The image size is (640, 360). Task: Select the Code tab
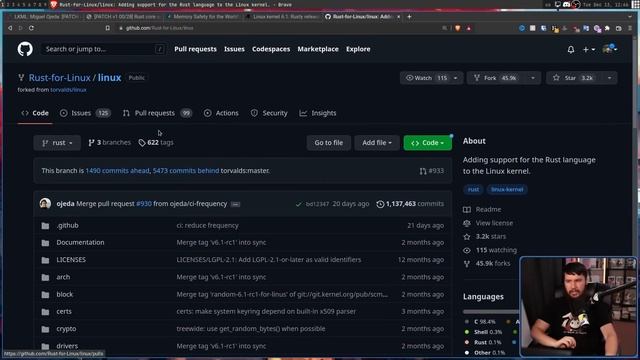tap(35, 113)
